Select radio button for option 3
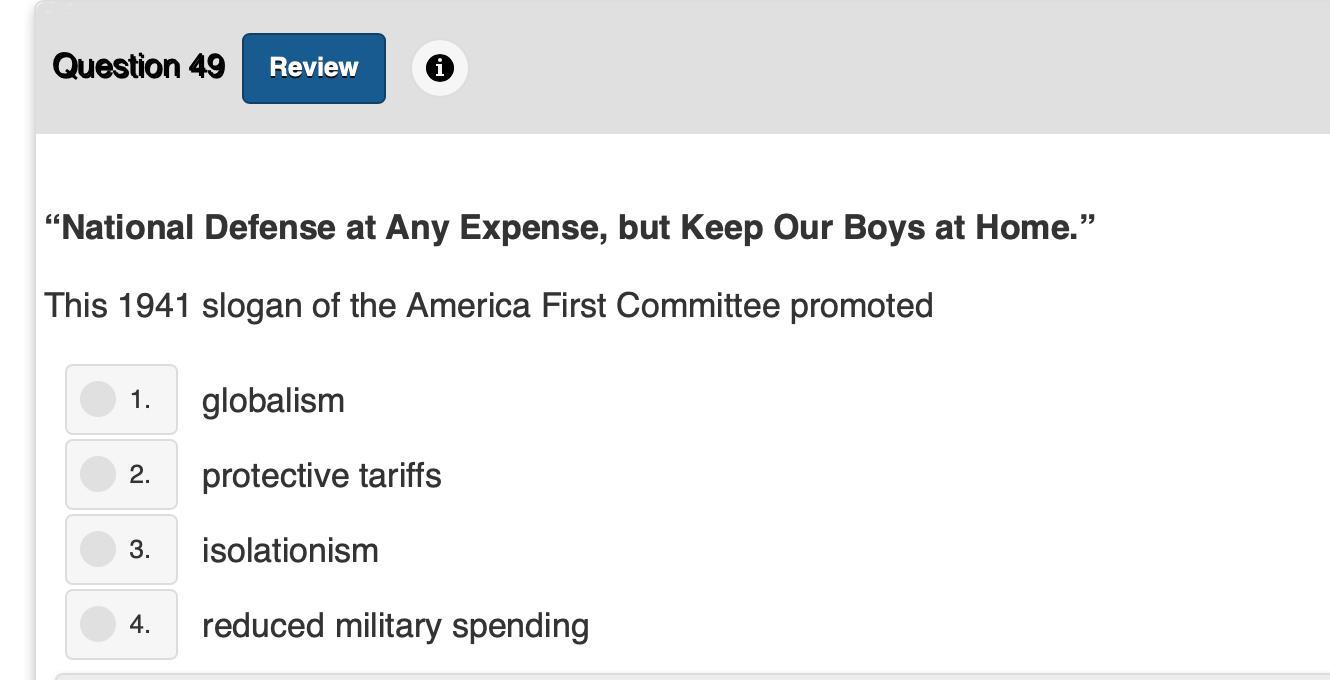 [x=98, y=549]
